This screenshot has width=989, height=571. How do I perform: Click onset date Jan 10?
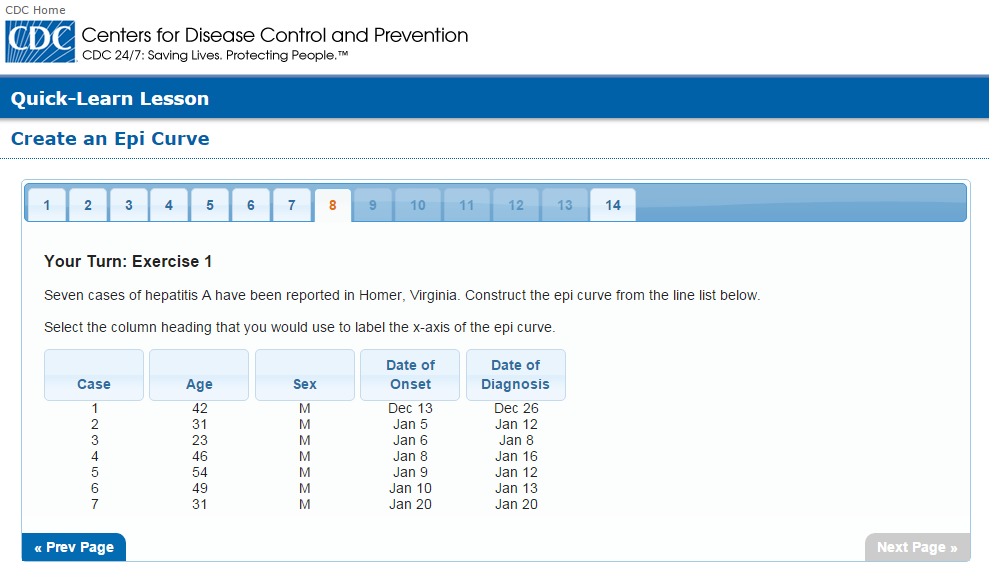click(x=410, y=488)
